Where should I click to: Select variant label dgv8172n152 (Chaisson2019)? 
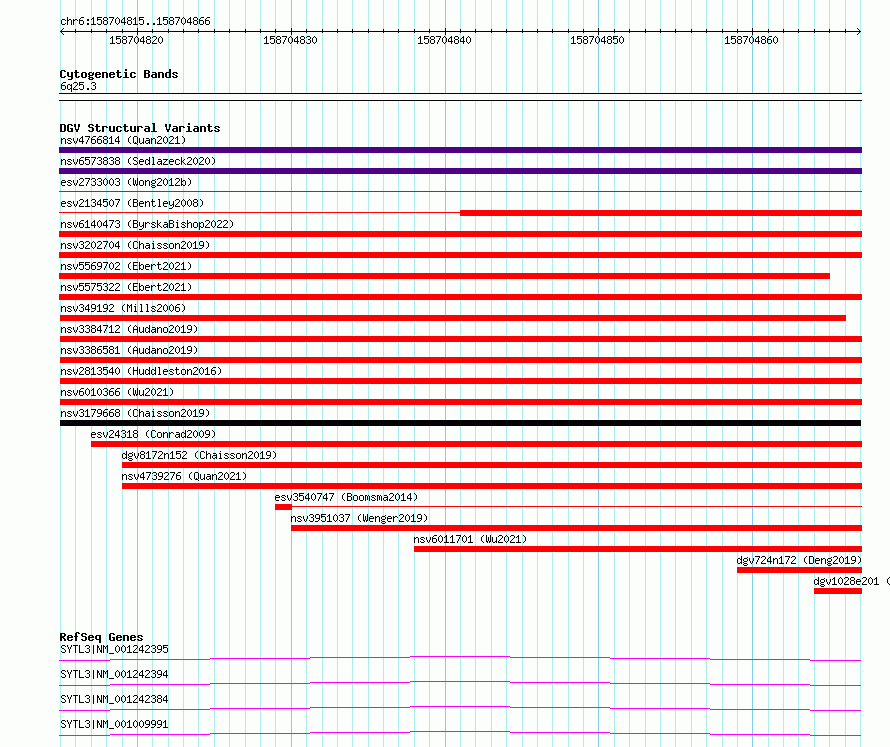199,455
